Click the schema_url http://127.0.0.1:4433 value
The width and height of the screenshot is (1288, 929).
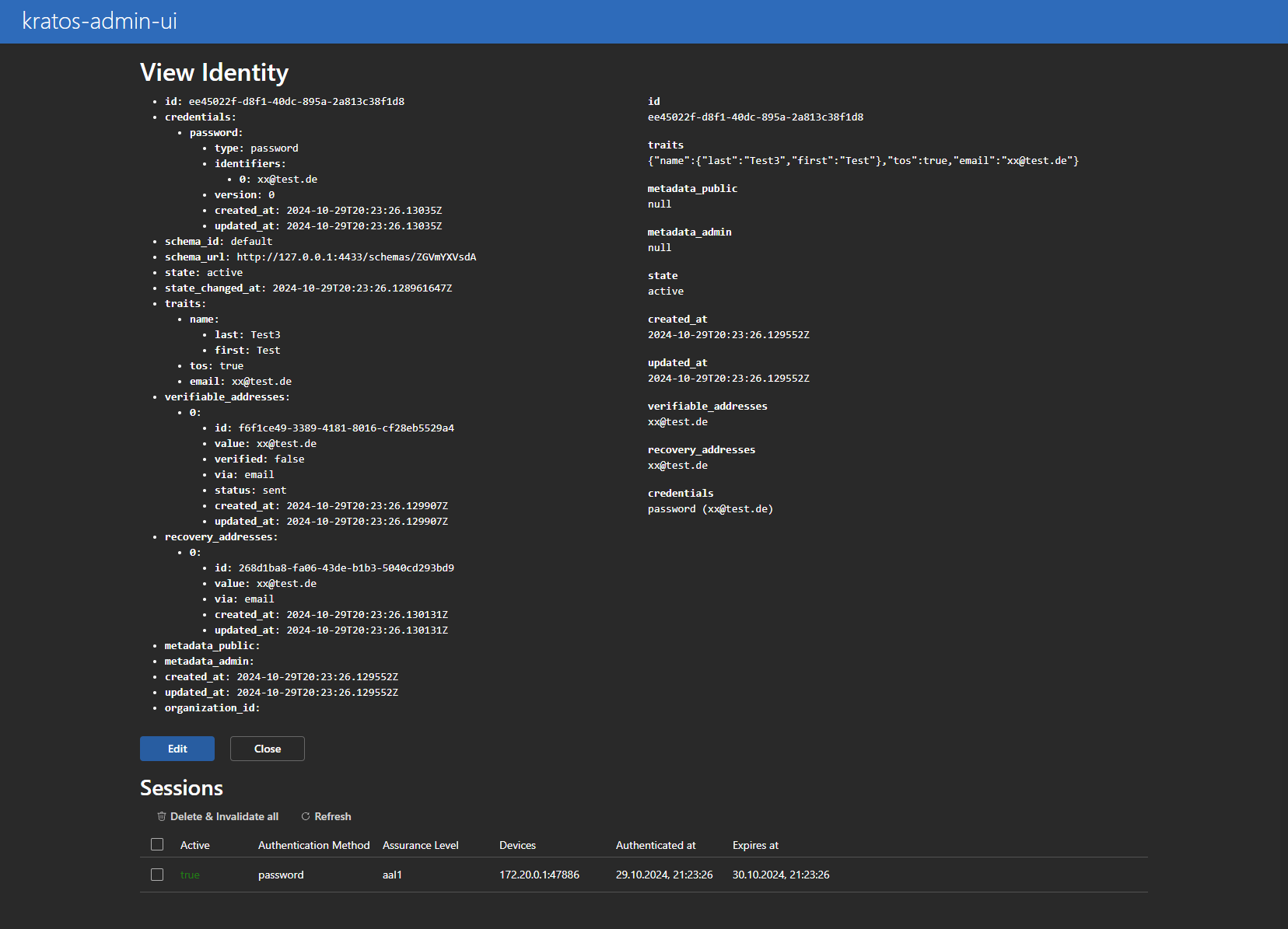[356, 257]
